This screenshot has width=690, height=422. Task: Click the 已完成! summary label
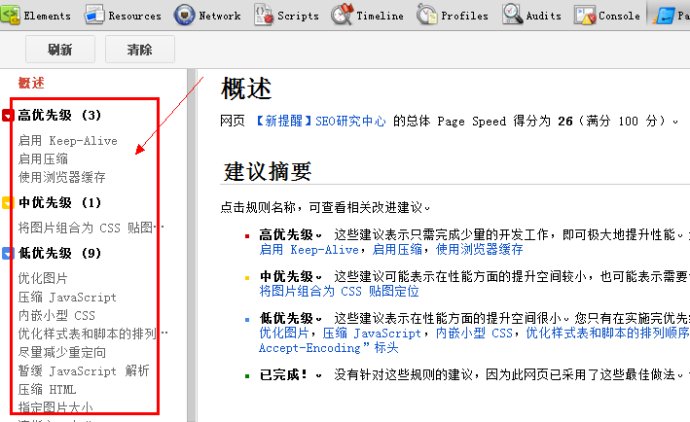coord(283,375)
